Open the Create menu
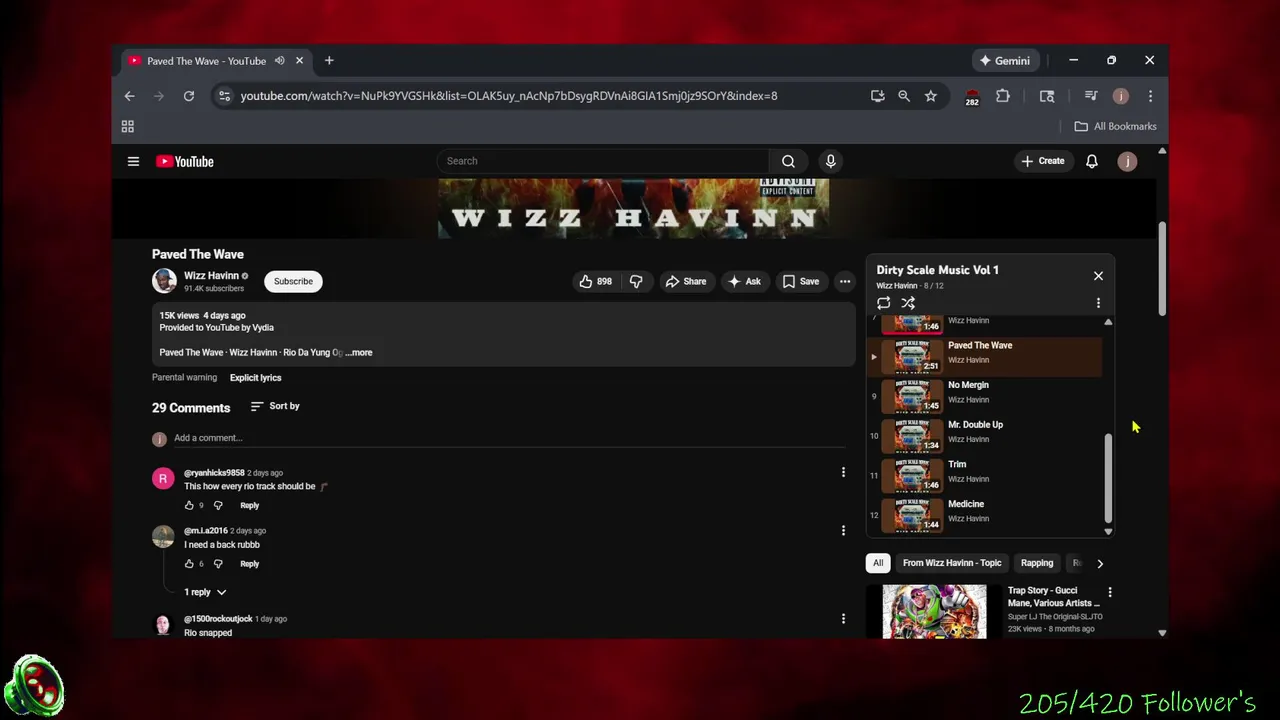 tap(1042, 161)
